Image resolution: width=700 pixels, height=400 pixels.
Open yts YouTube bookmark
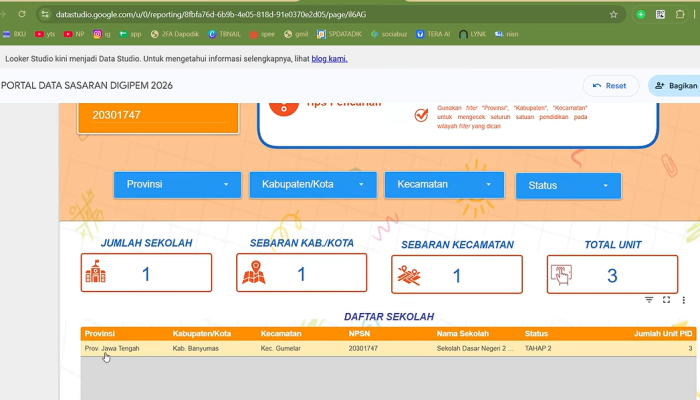point(45,34)
